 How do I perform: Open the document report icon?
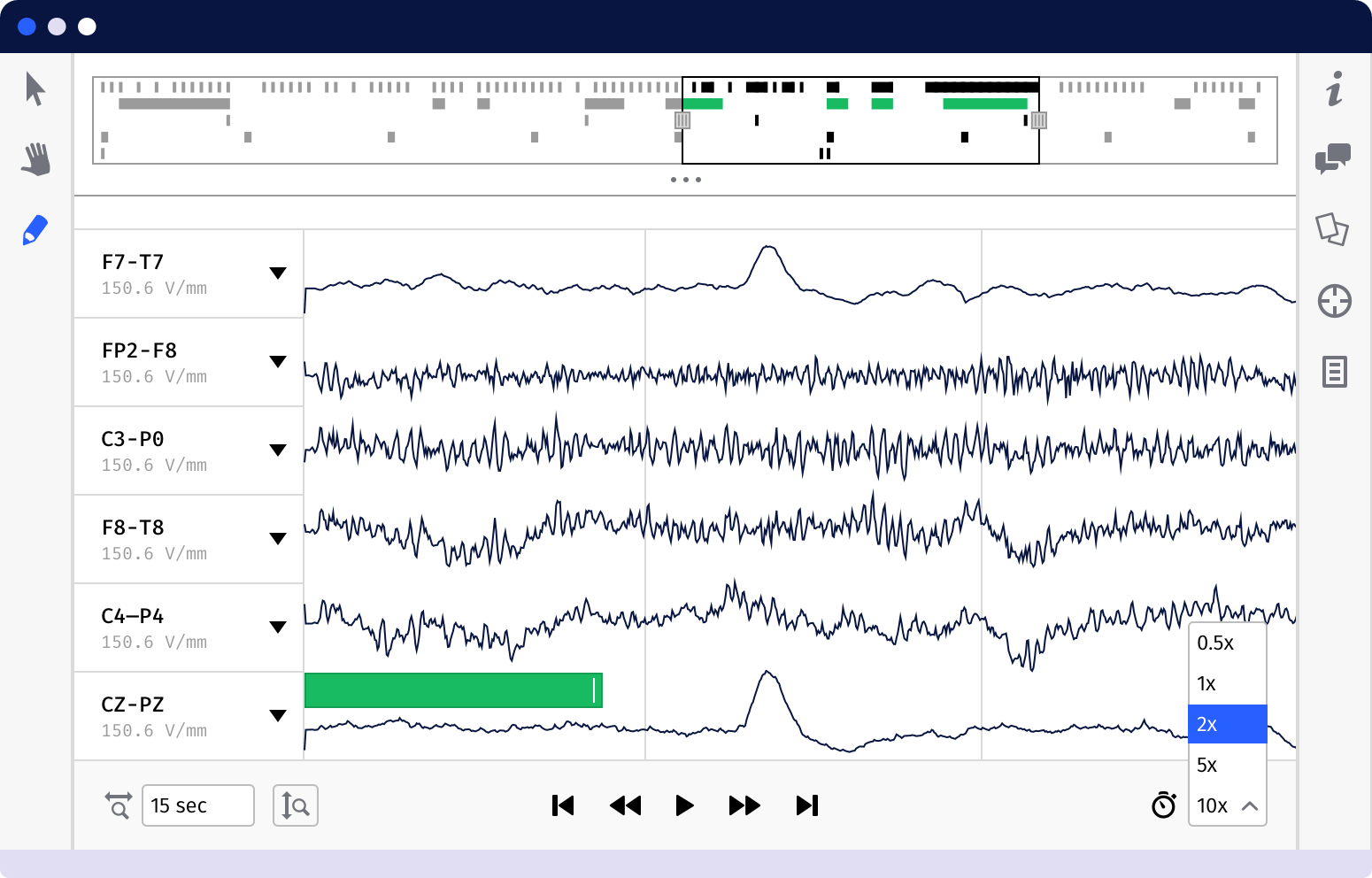tap(1334, 372)
